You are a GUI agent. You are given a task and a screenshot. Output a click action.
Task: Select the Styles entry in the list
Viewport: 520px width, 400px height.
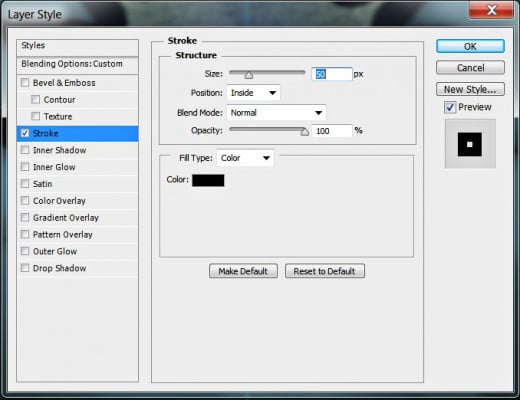point(77,46)
